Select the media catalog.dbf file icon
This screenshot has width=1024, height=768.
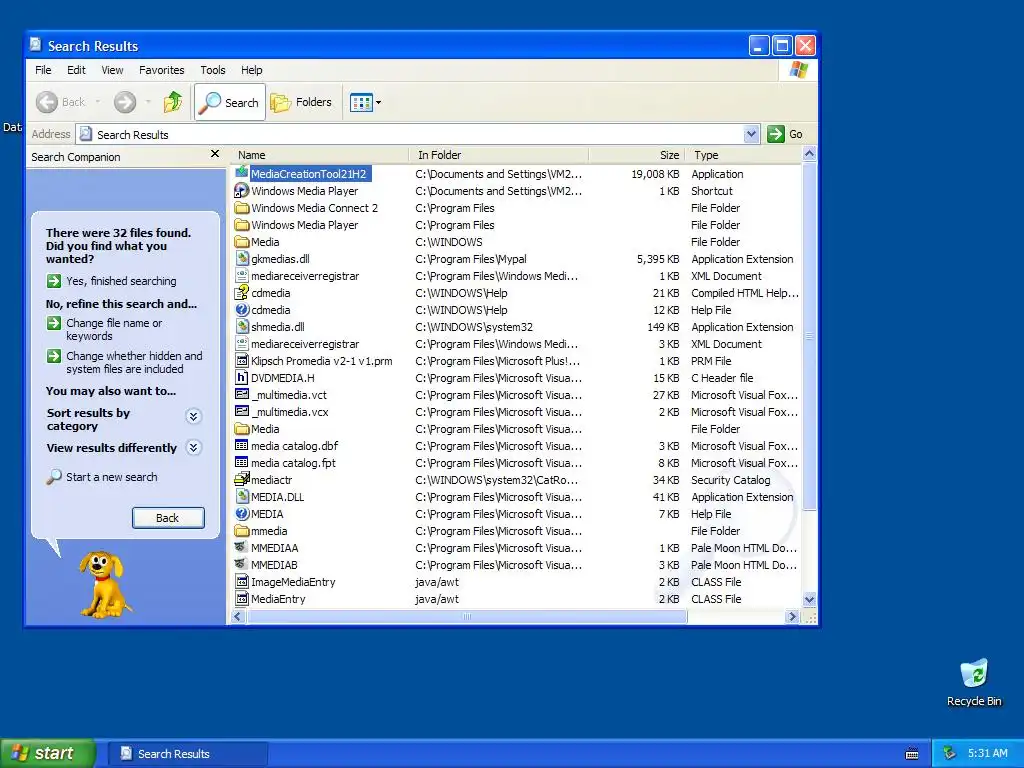click(242, 445)
